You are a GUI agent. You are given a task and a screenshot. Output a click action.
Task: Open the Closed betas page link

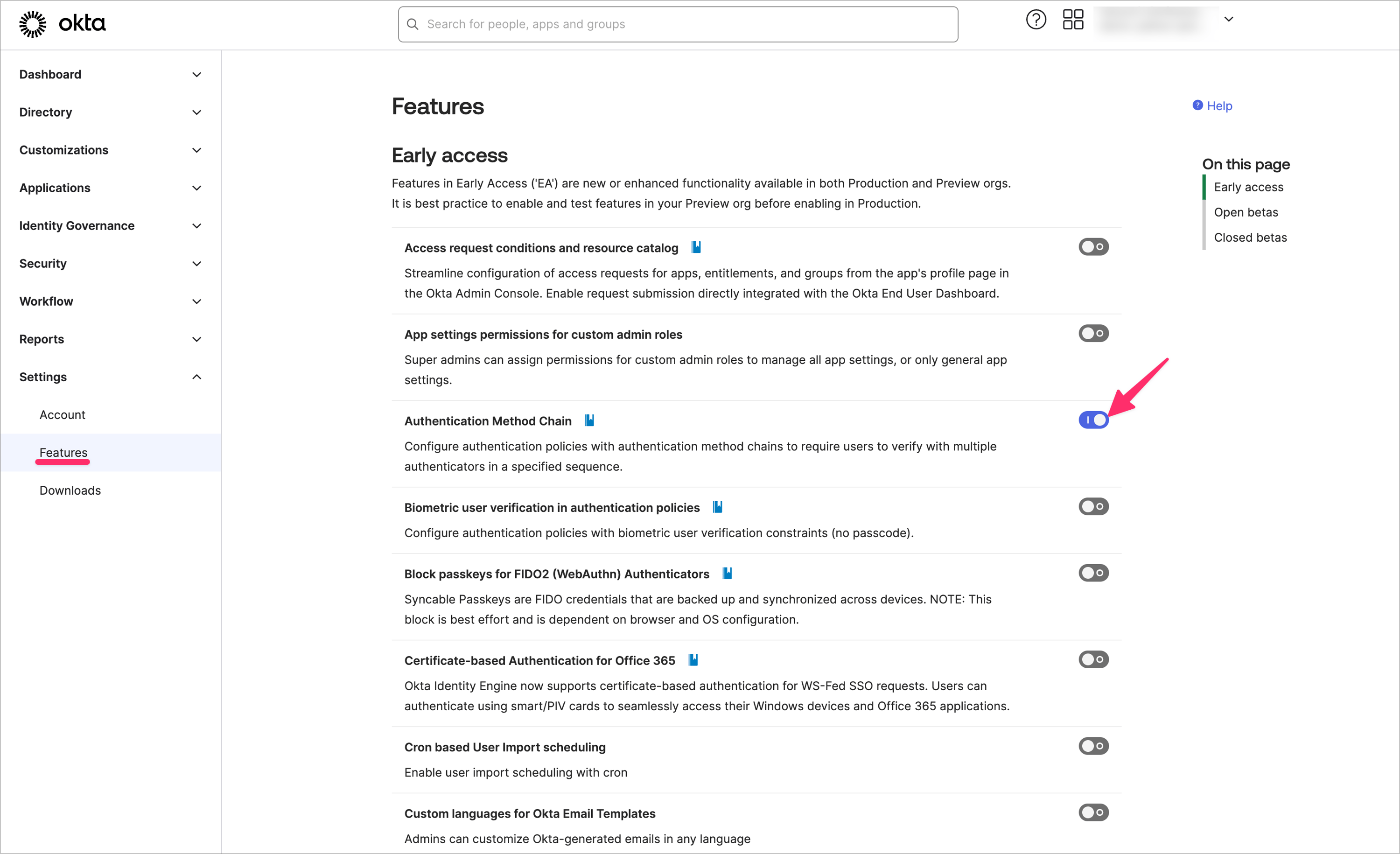pyautogui.click(x=1250, y=237)
